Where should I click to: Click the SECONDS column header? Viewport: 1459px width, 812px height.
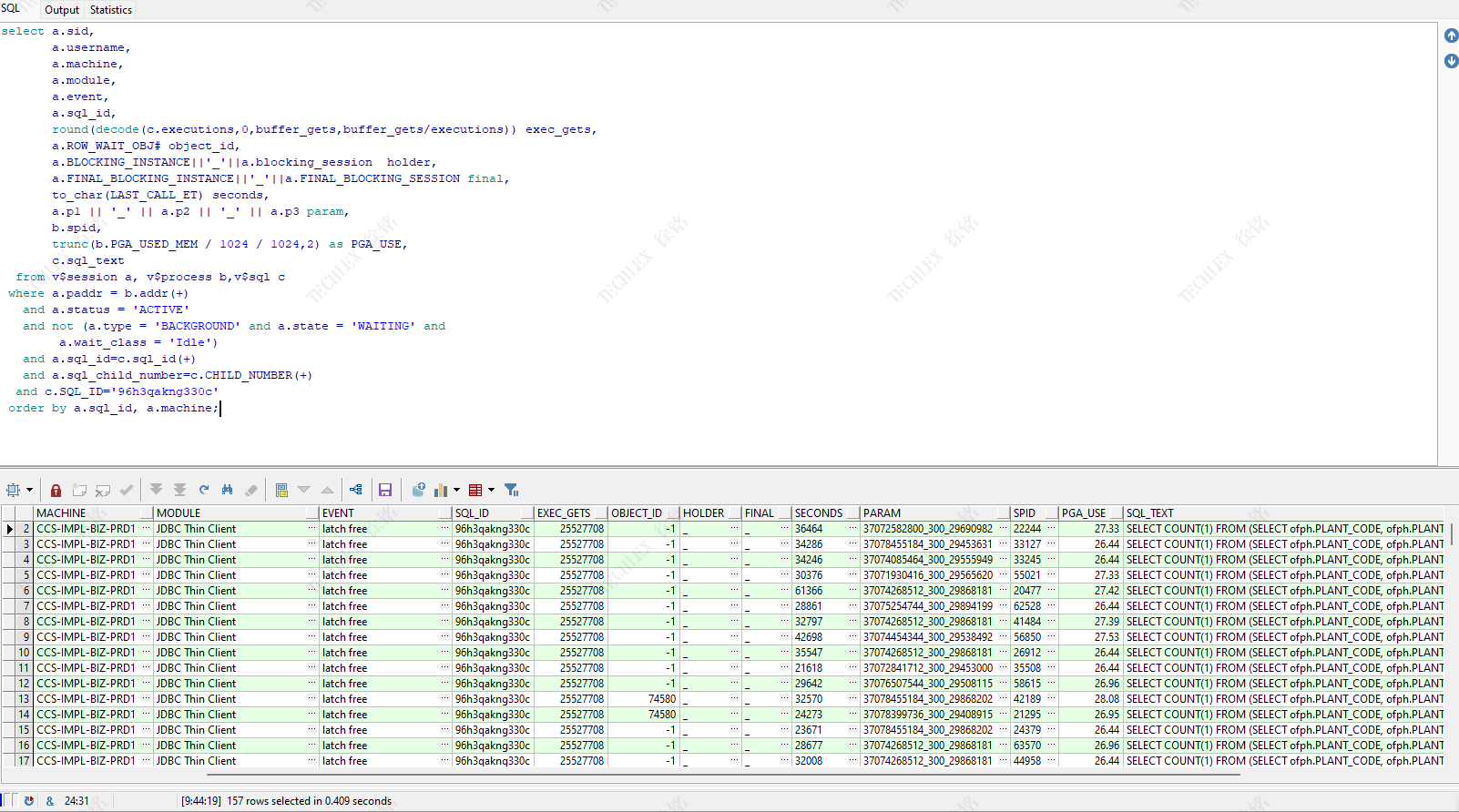tap(818, 513)
